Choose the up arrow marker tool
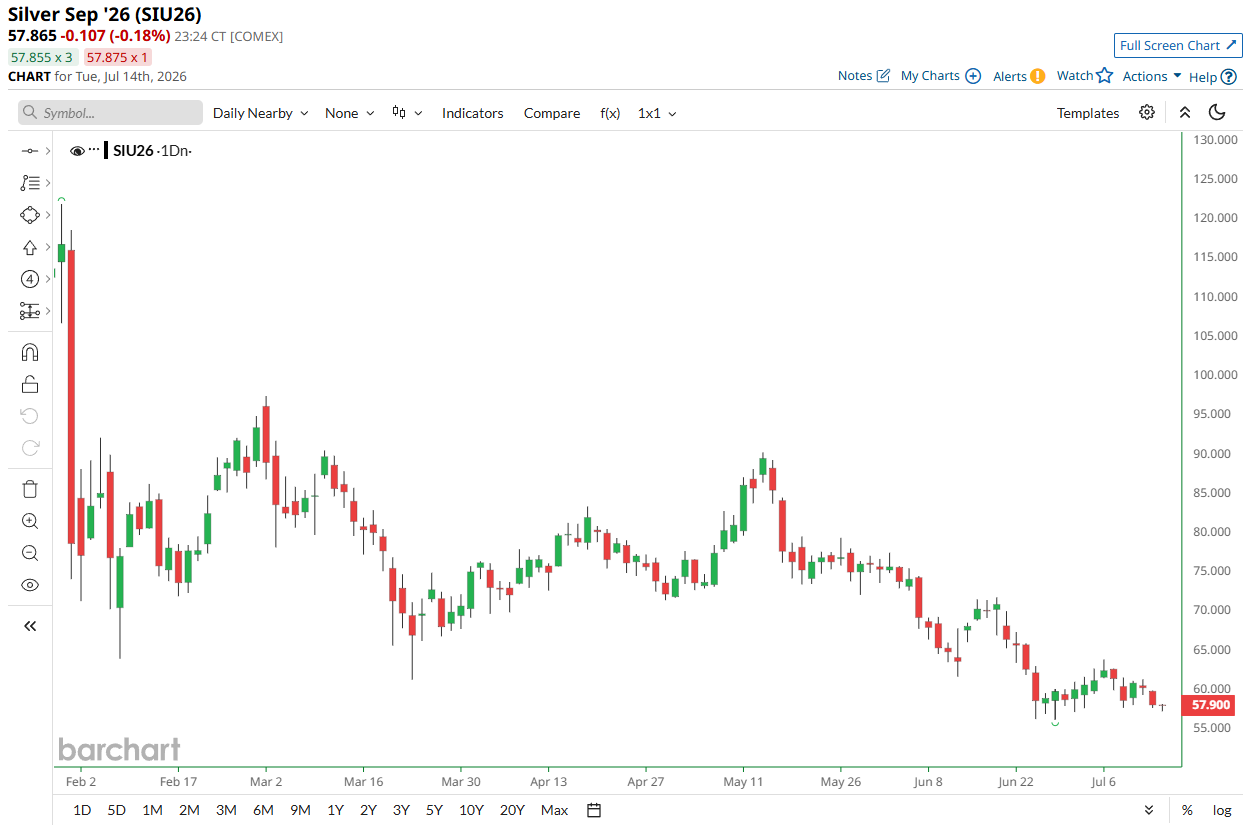Viewport: 1253px width, 828px height. (30, 247)
